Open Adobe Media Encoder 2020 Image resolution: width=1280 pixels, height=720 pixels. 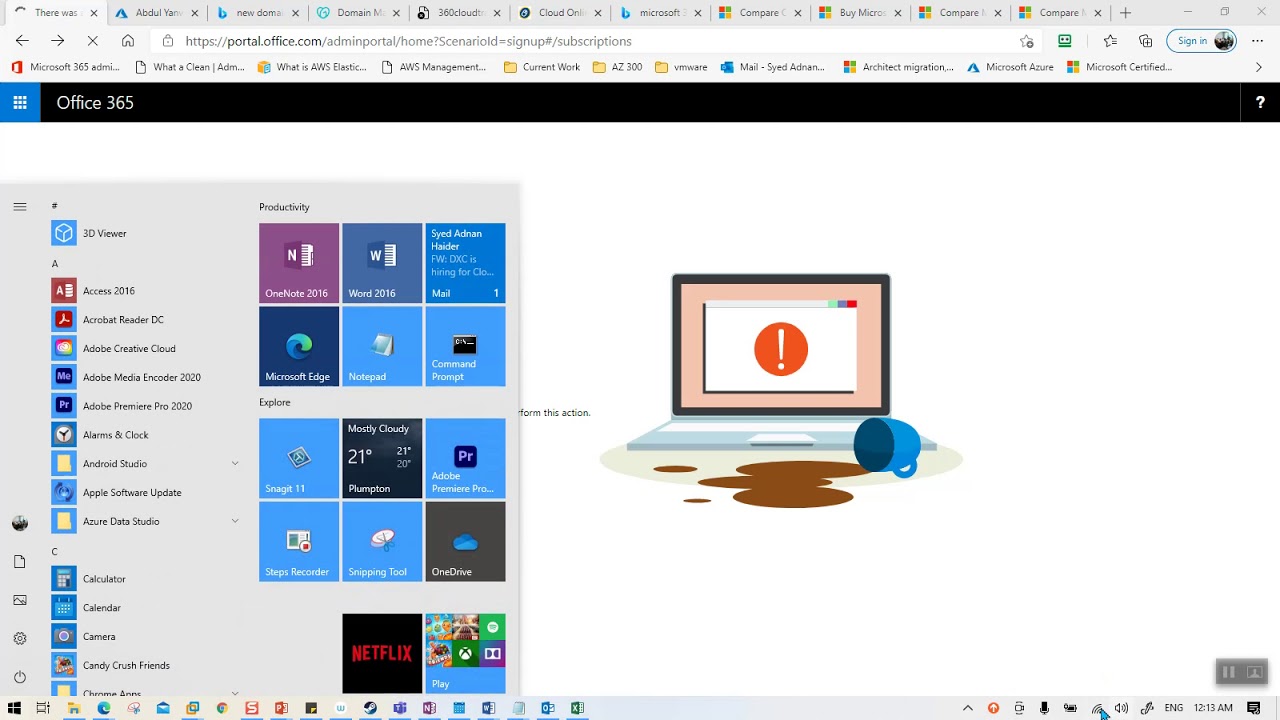pyautogui.click(x=146, y=377)
